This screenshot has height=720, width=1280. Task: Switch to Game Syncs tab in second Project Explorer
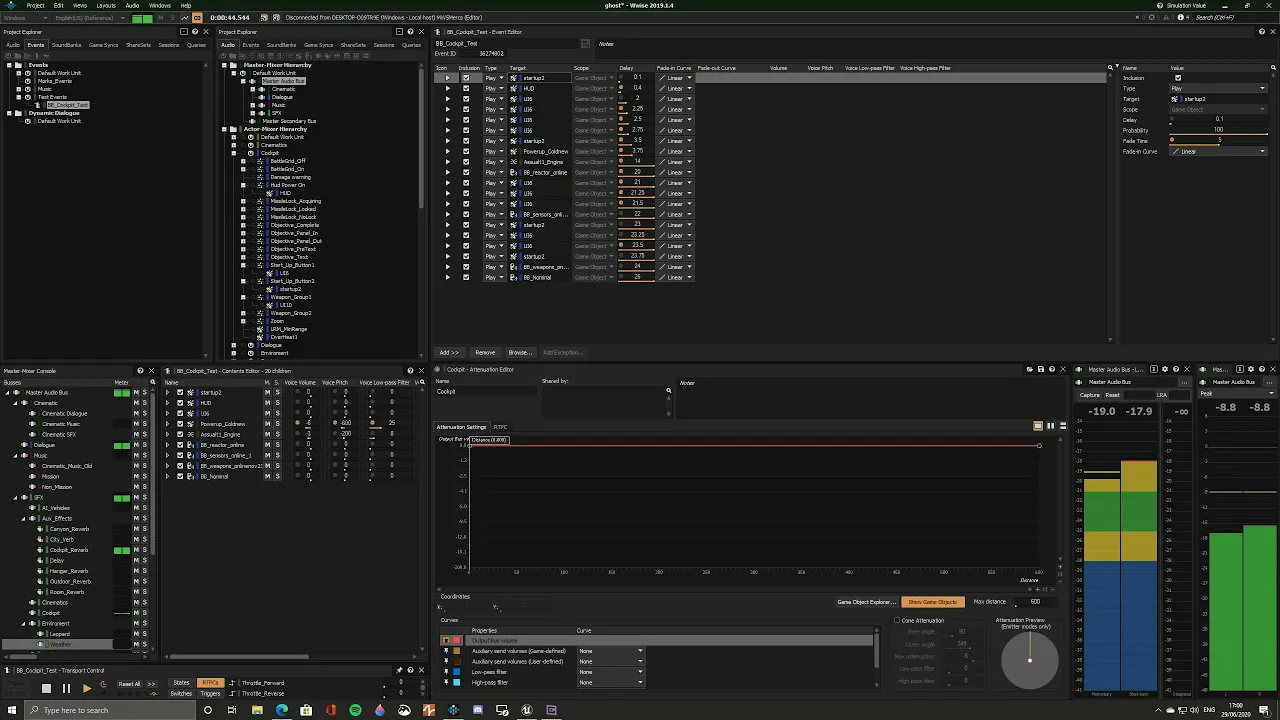[318, 45]
